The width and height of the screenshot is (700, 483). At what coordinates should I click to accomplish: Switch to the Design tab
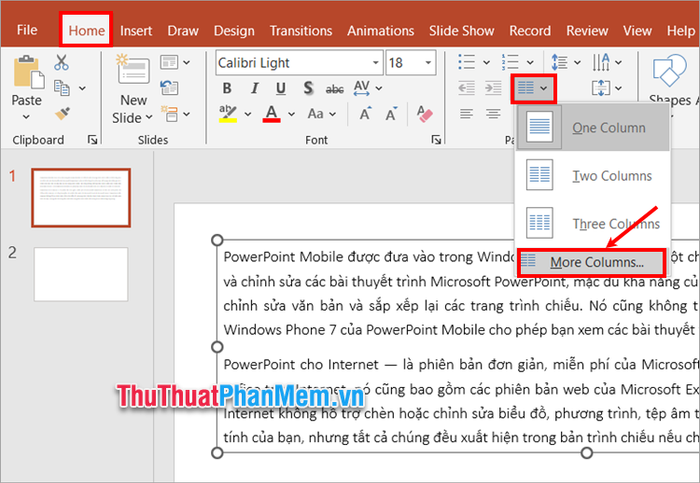tap(234, 31)
